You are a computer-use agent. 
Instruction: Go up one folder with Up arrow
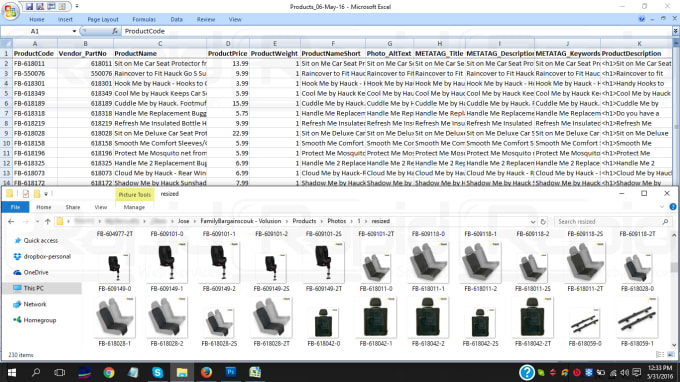pos(48,222)
